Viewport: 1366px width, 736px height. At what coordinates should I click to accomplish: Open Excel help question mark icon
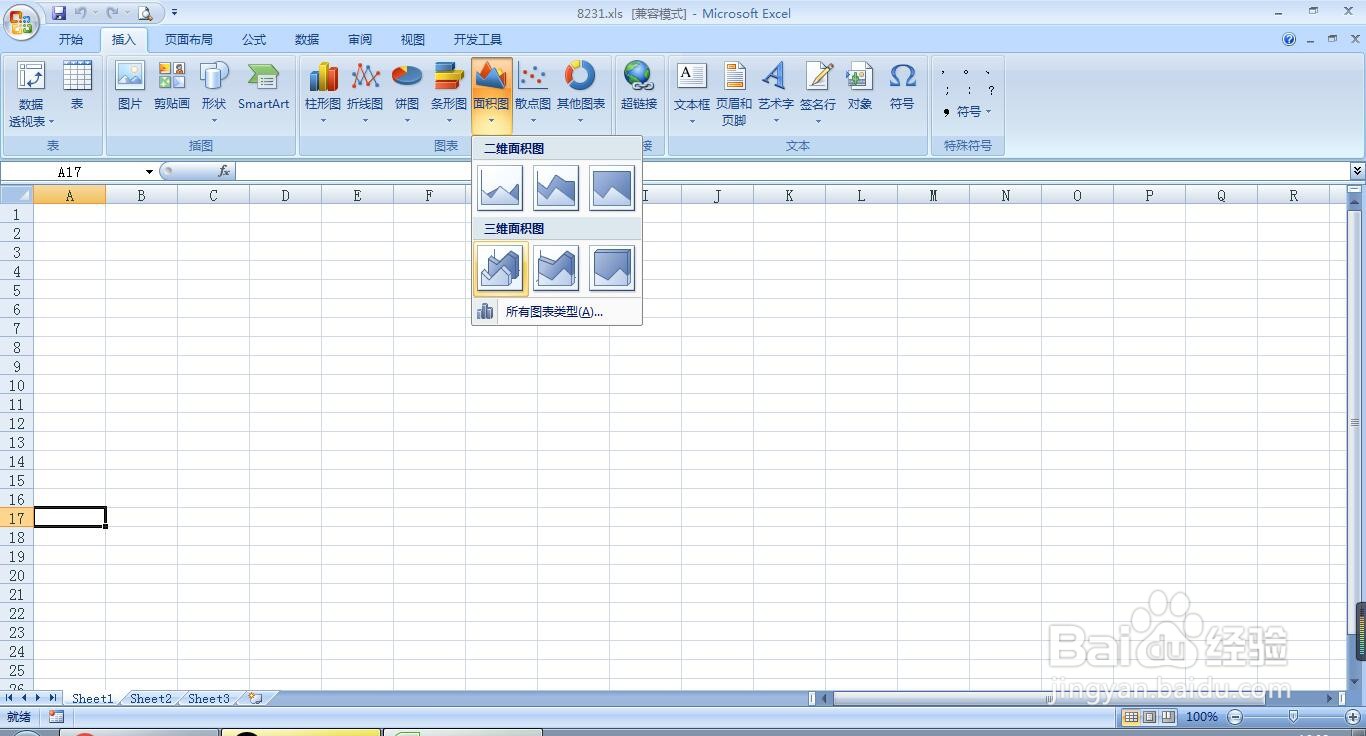point(1289,40)
